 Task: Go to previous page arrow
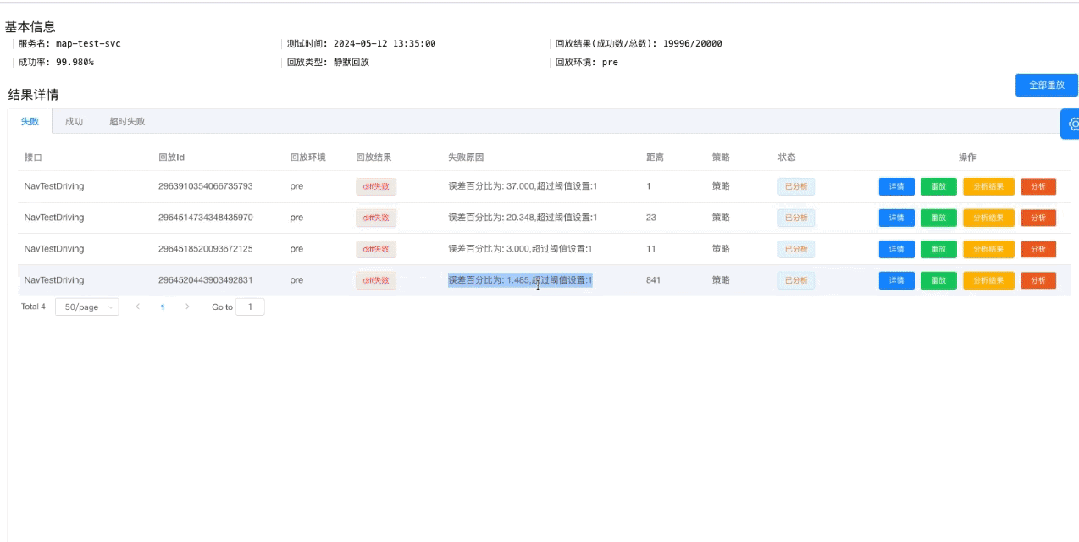138,307
